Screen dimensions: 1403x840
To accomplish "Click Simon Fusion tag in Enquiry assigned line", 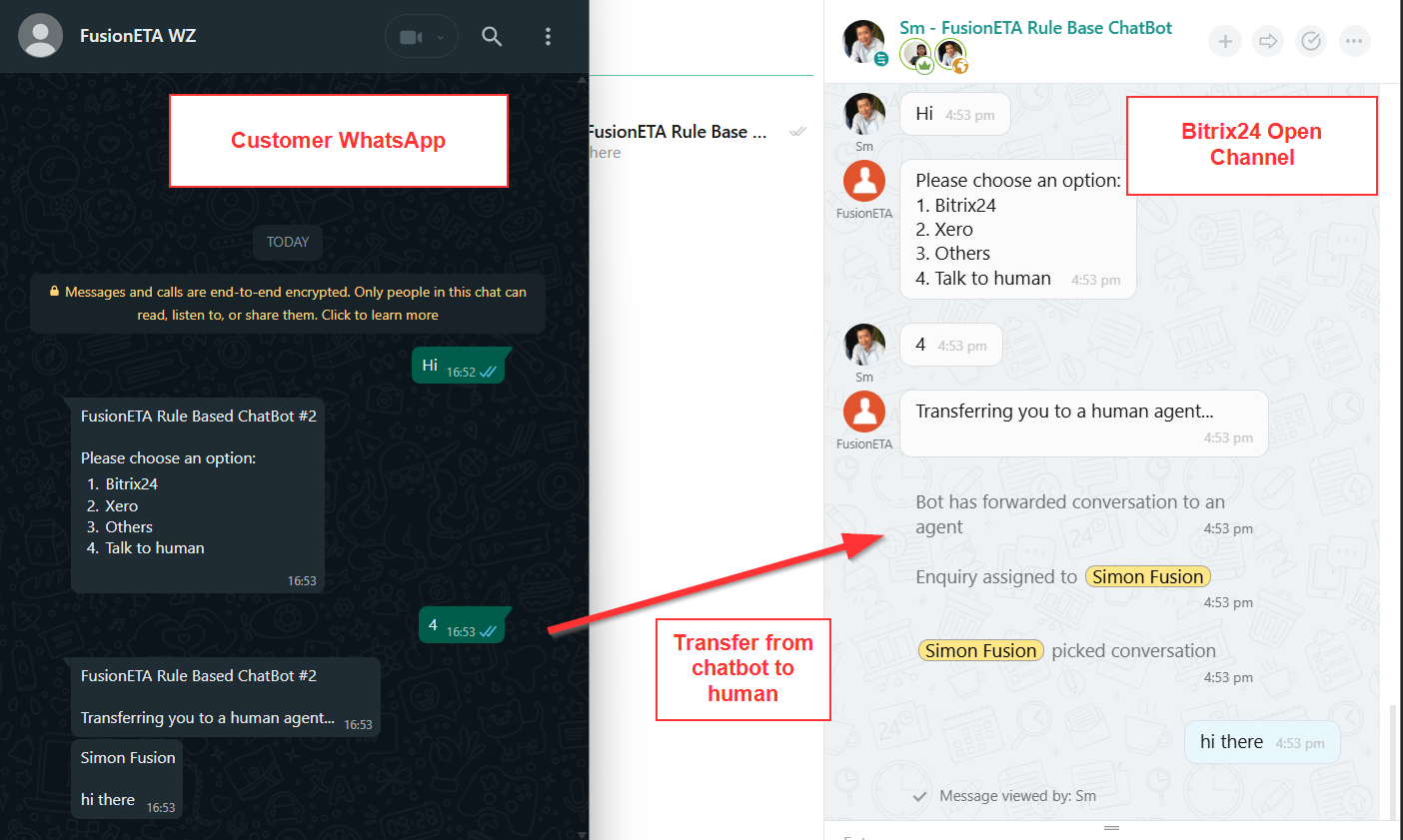I will 1147,577.
